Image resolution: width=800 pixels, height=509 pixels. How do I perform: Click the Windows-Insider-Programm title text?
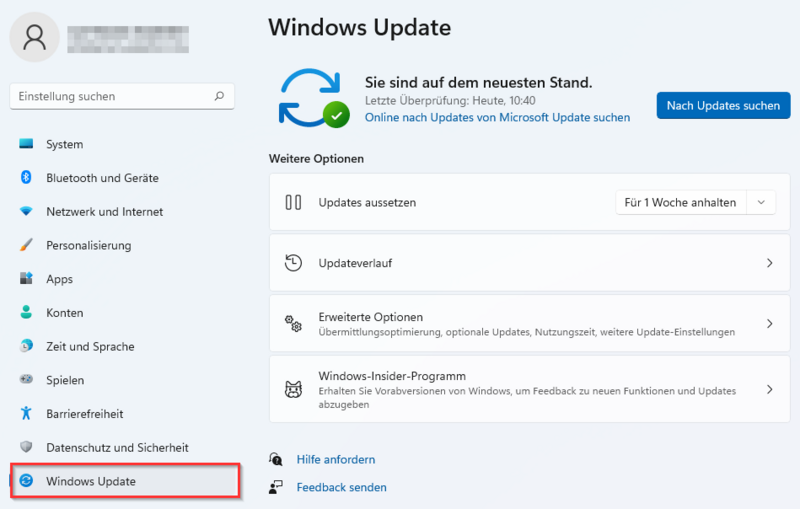pyautogui.click(x=392, y=376)
